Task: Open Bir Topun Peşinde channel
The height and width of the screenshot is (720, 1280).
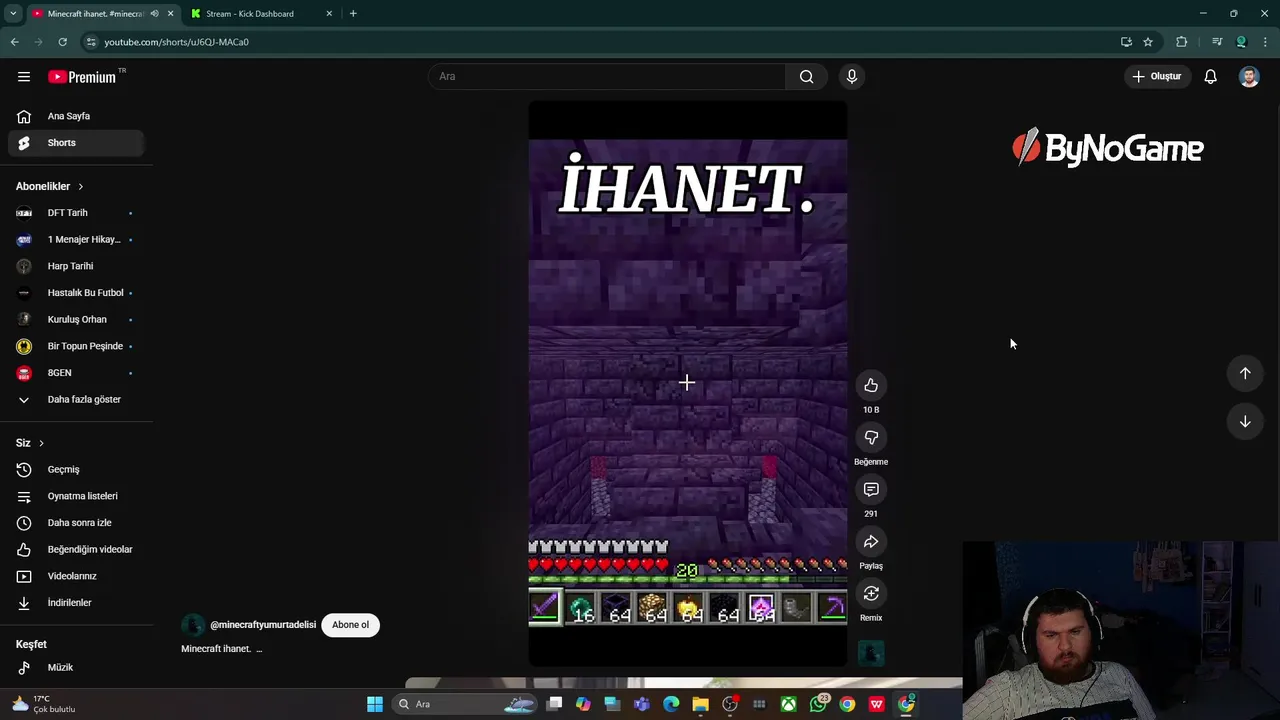Action: click(76, 346)
